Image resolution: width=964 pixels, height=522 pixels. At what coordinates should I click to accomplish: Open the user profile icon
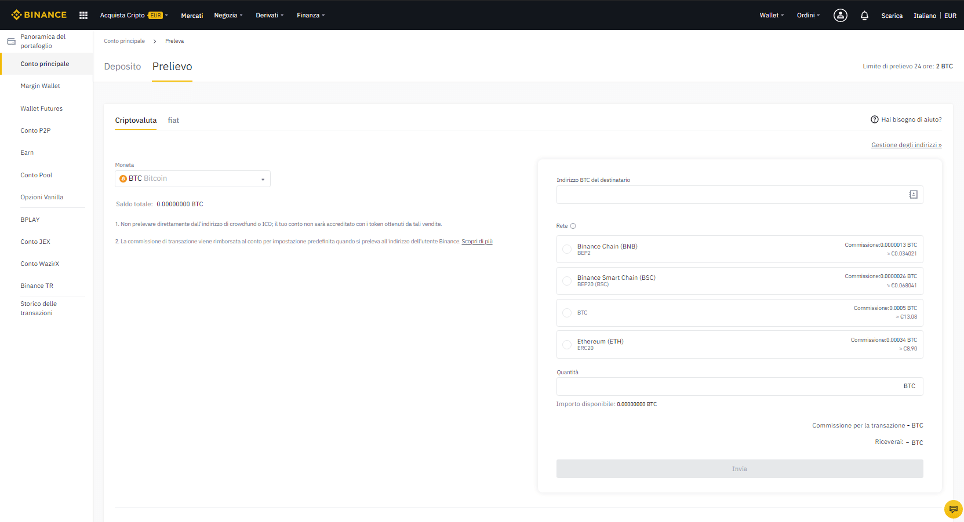coord(840,15)
